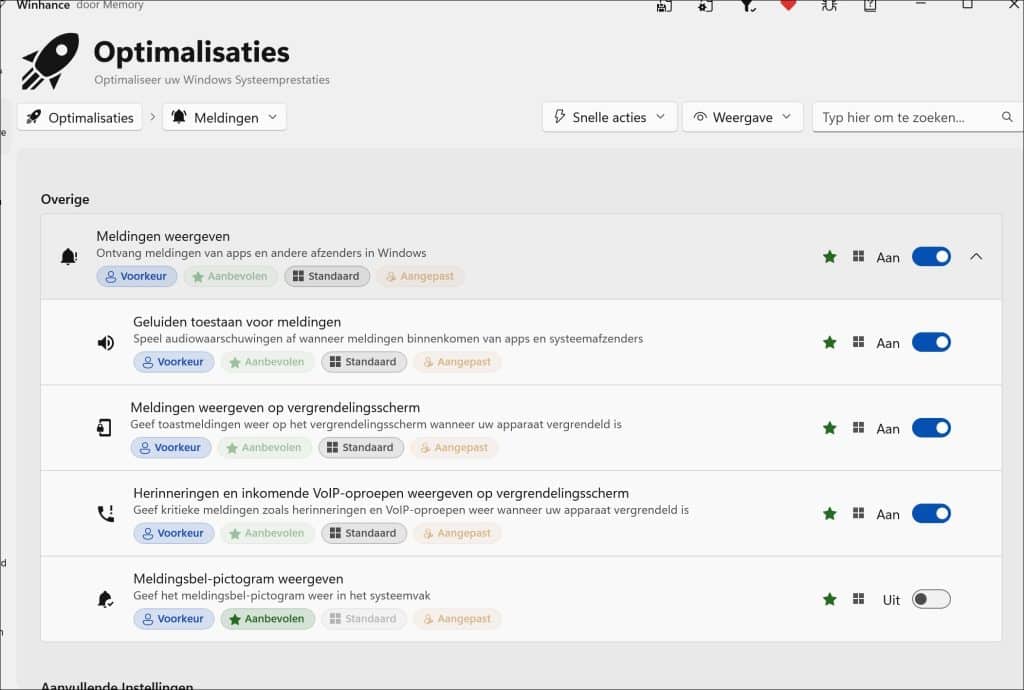Select Aangepast badge under Meldingen weergeven
Screen dimensions: 1024x690
click(420, 276)
